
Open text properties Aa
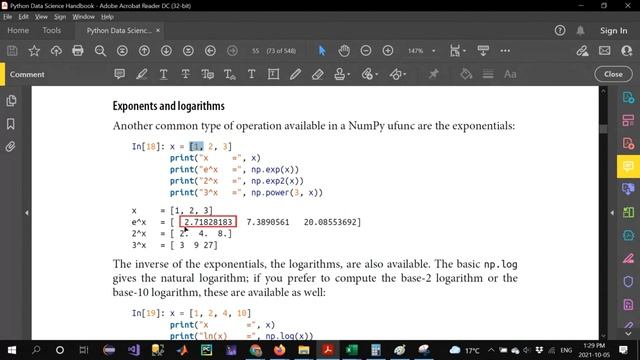510,74
